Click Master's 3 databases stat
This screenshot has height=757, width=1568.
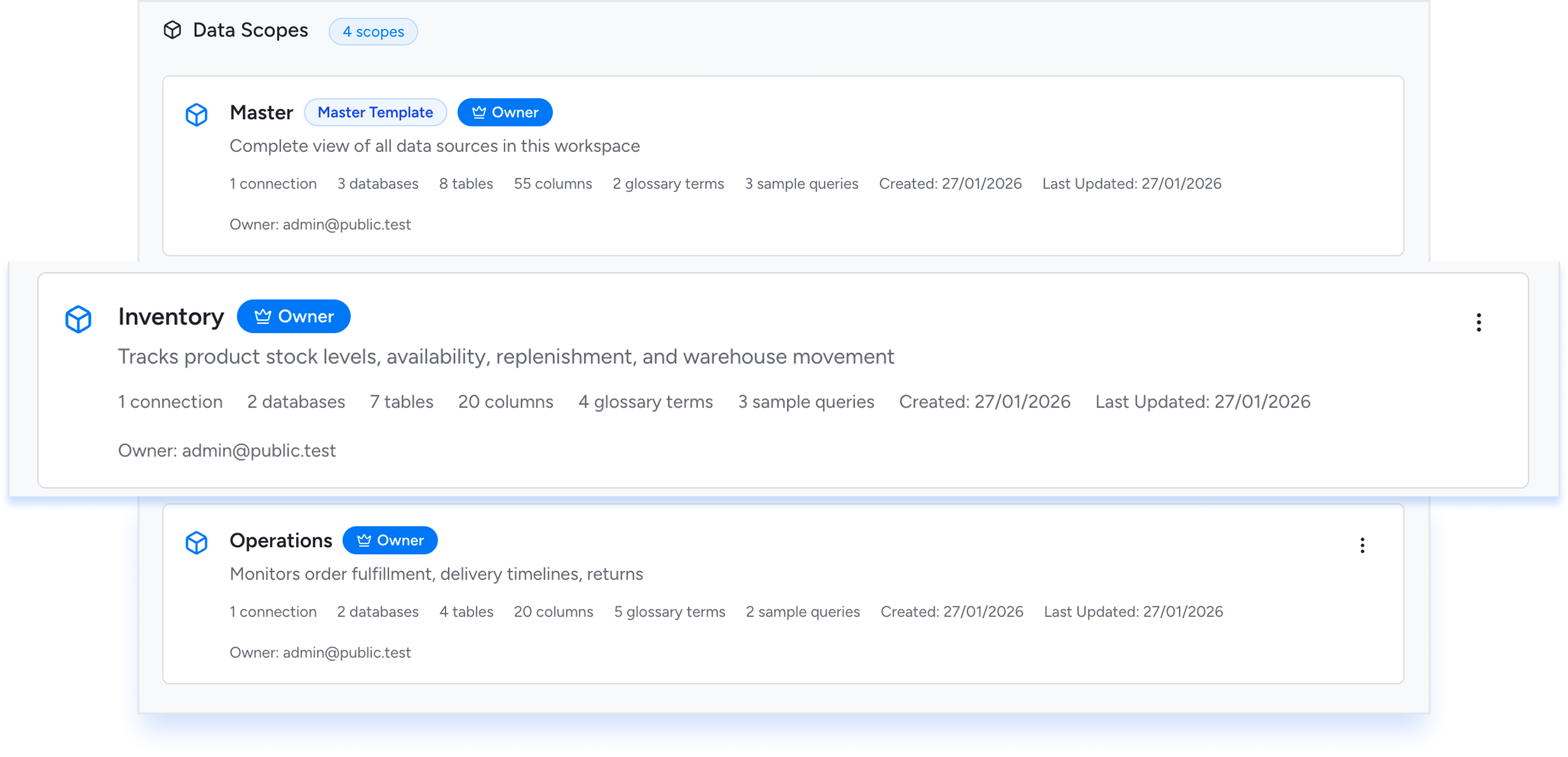coord(377,184)
